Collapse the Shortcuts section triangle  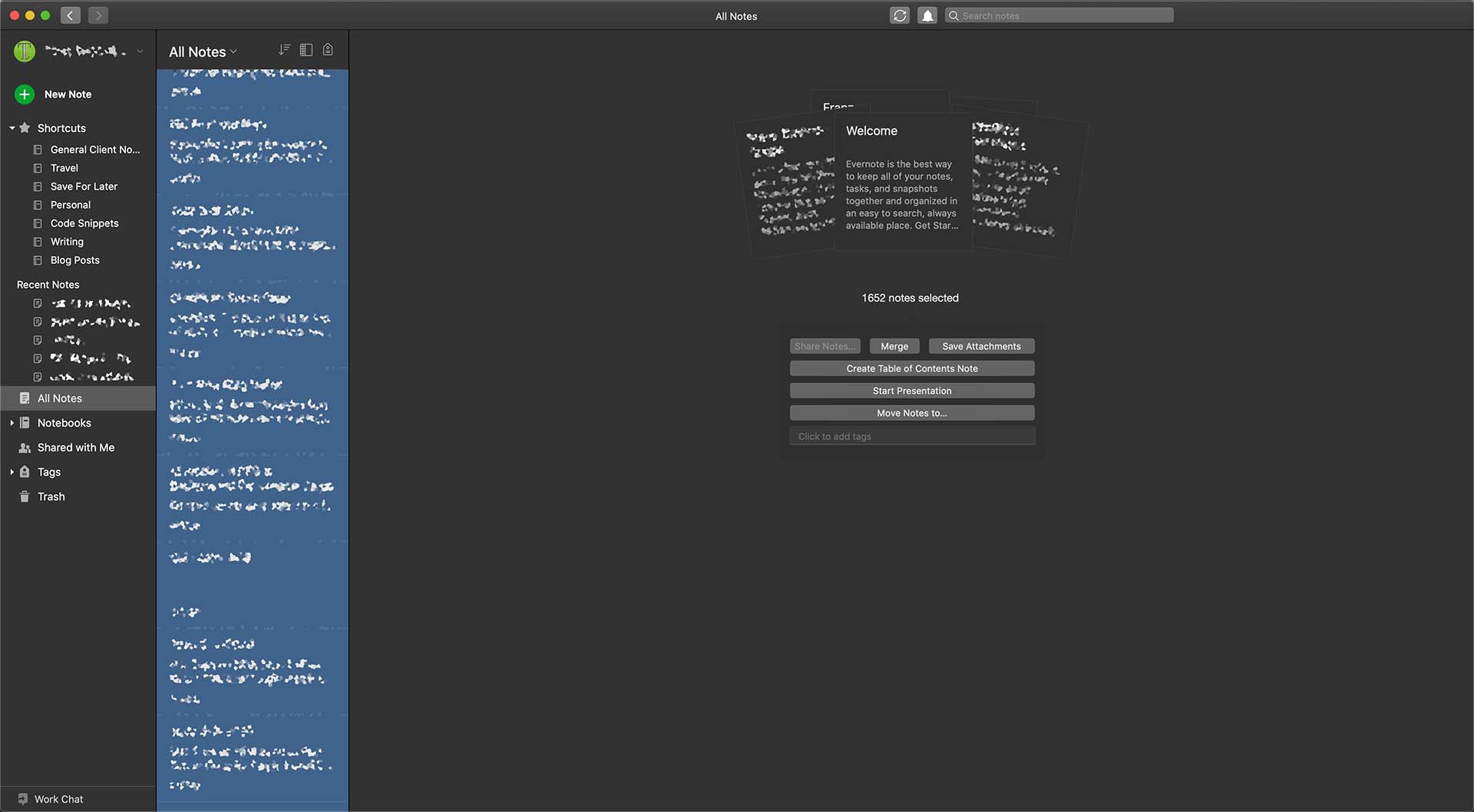point(12,128)
